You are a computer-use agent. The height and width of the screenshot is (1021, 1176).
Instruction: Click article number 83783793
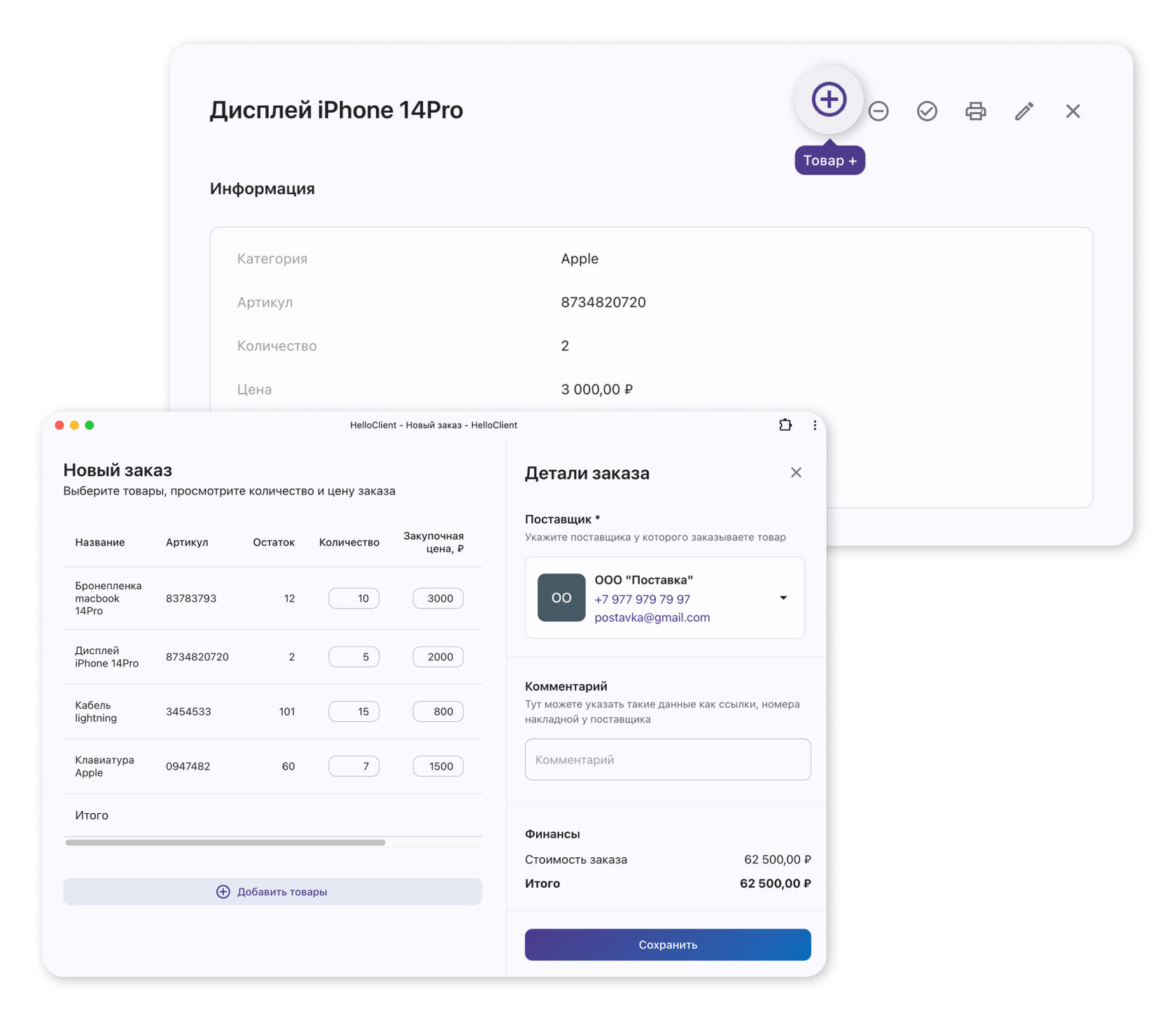point(191,598)
